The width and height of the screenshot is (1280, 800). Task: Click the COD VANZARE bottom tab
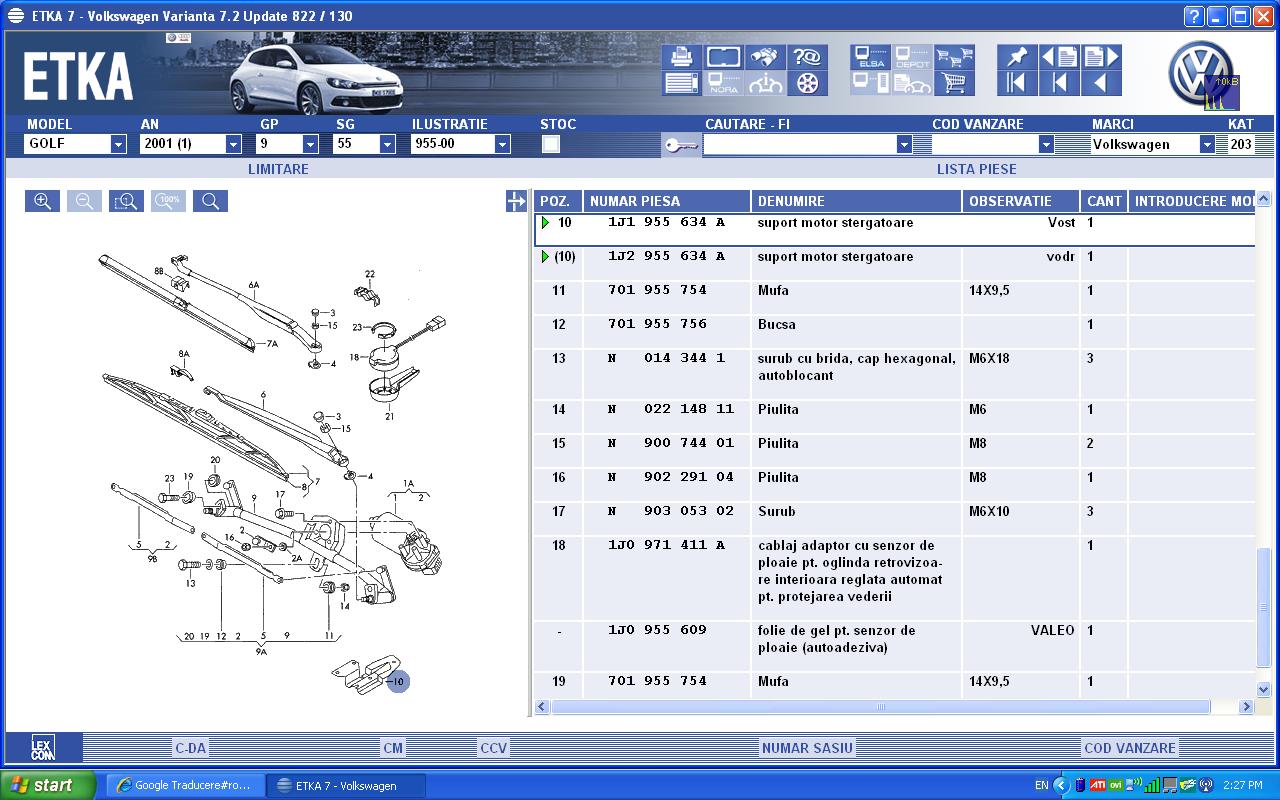(1130, 748)
